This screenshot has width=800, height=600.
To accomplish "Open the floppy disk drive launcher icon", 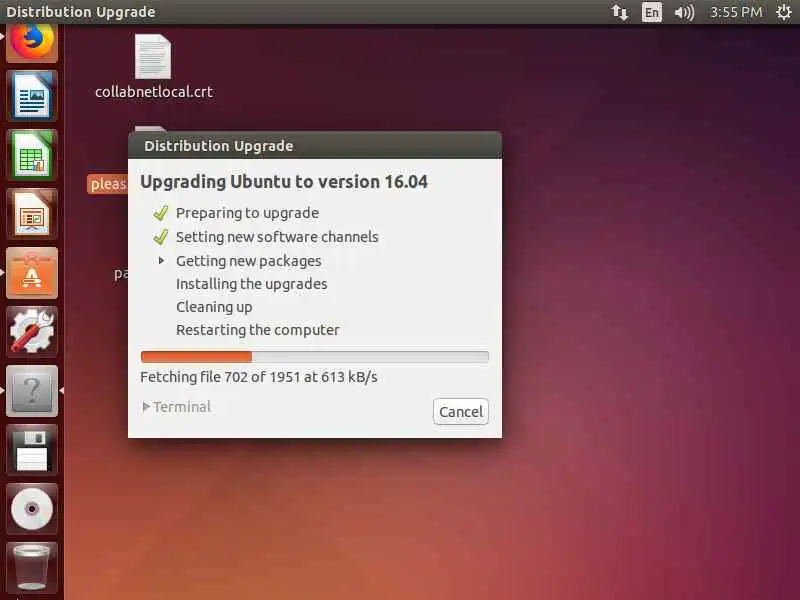I will pos(32,450).
